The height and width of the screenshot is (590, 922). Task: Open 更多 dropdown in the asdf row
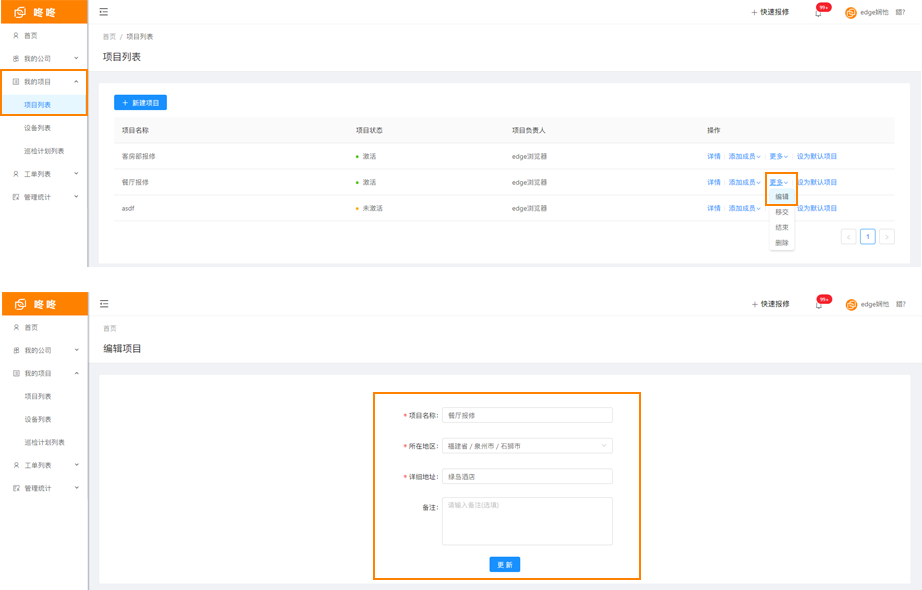[778, 208]
